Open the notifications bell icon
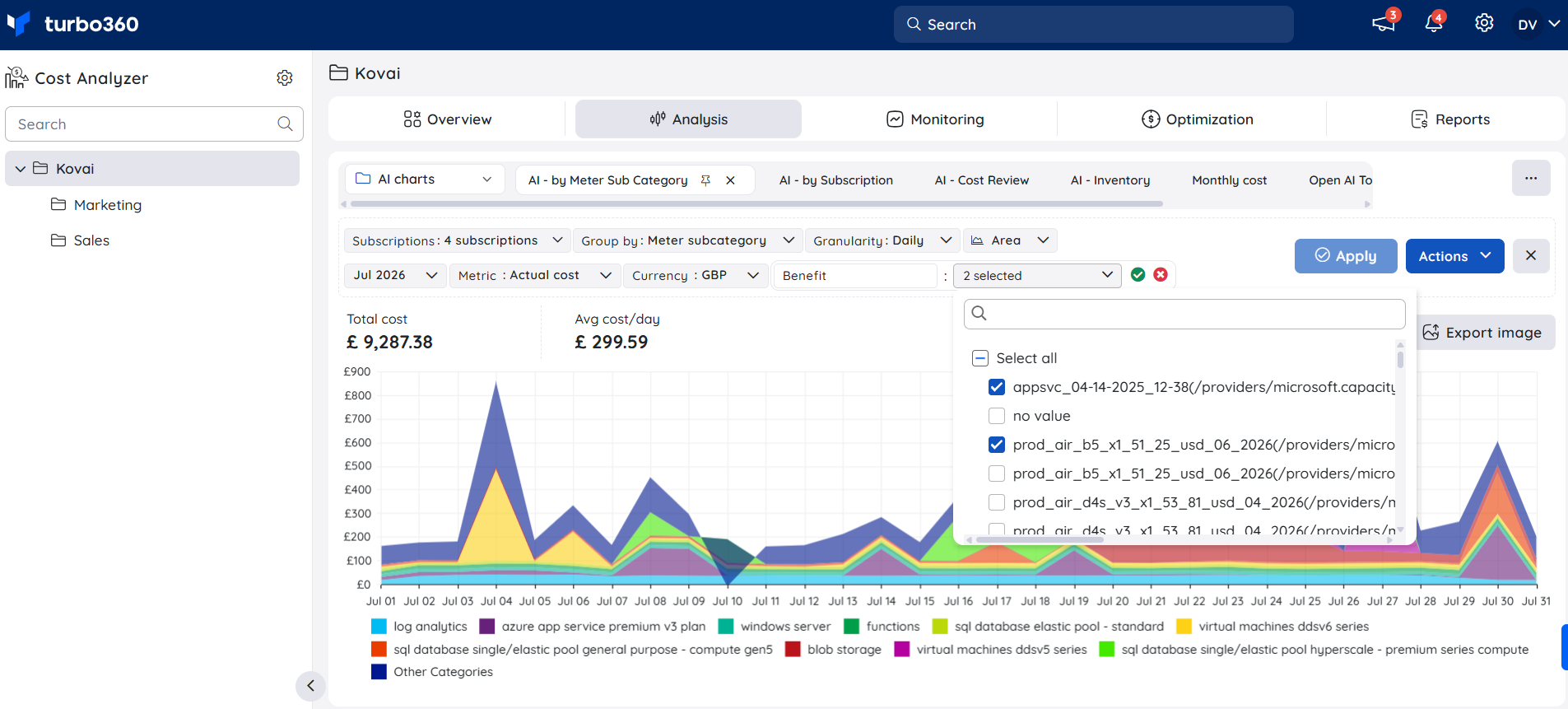 [x=1434, y=24]
